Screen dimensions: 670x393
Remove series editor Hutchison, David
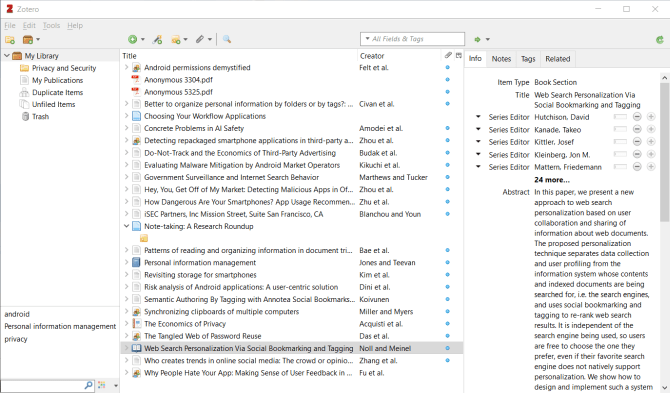click(637, 117)
